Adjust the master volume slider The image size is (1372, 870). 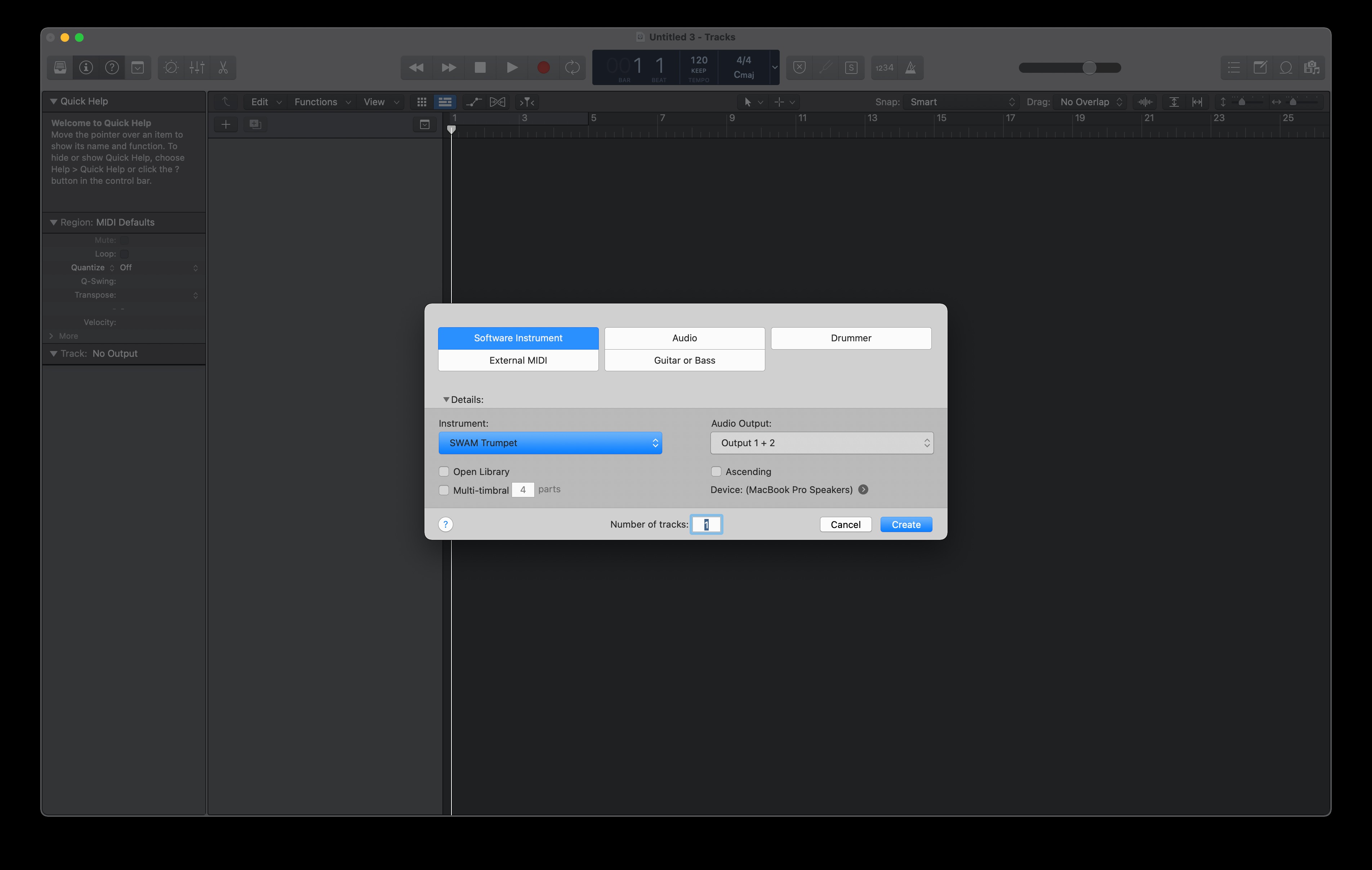pyautogui.click(x=1070, y=68)
